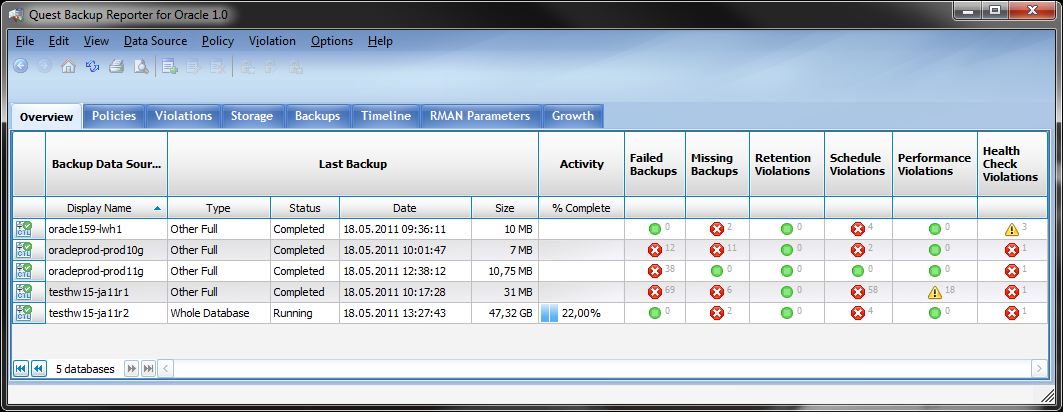Click the % Complete column header
This screenshot has height=412, width=1063.
pos(581,208)
